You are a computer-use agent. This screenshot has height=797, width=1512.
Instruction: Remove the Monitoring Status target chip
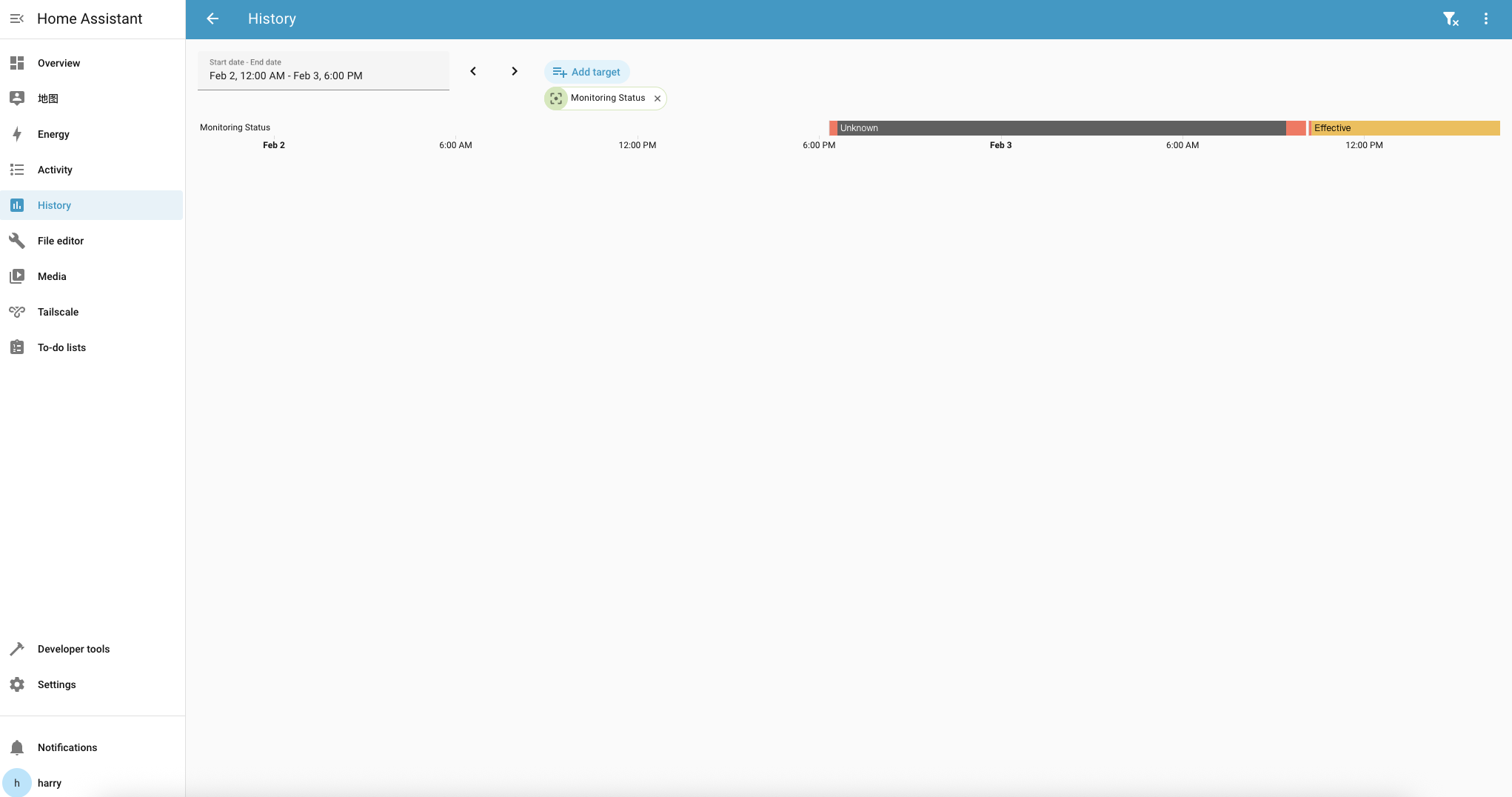tap(657, 99)
